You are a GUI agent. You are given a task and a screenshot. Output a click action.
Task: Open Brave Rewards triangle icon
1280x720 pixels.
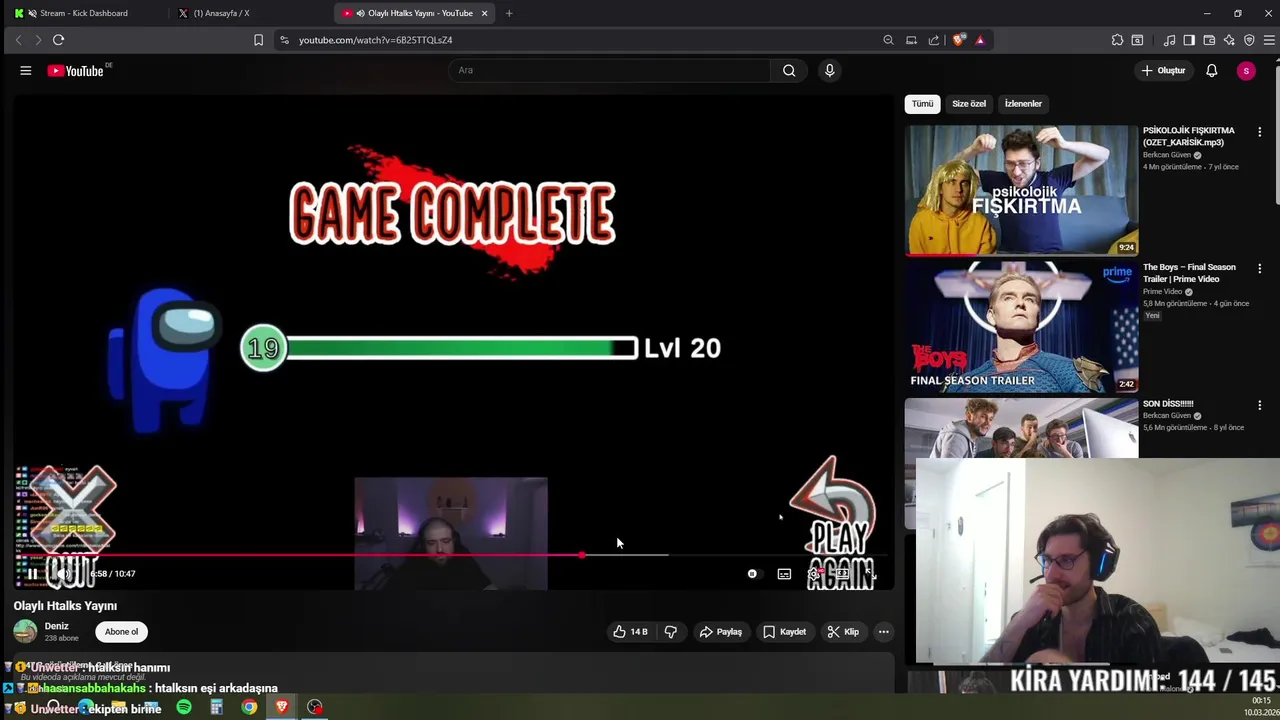[980, 40]
